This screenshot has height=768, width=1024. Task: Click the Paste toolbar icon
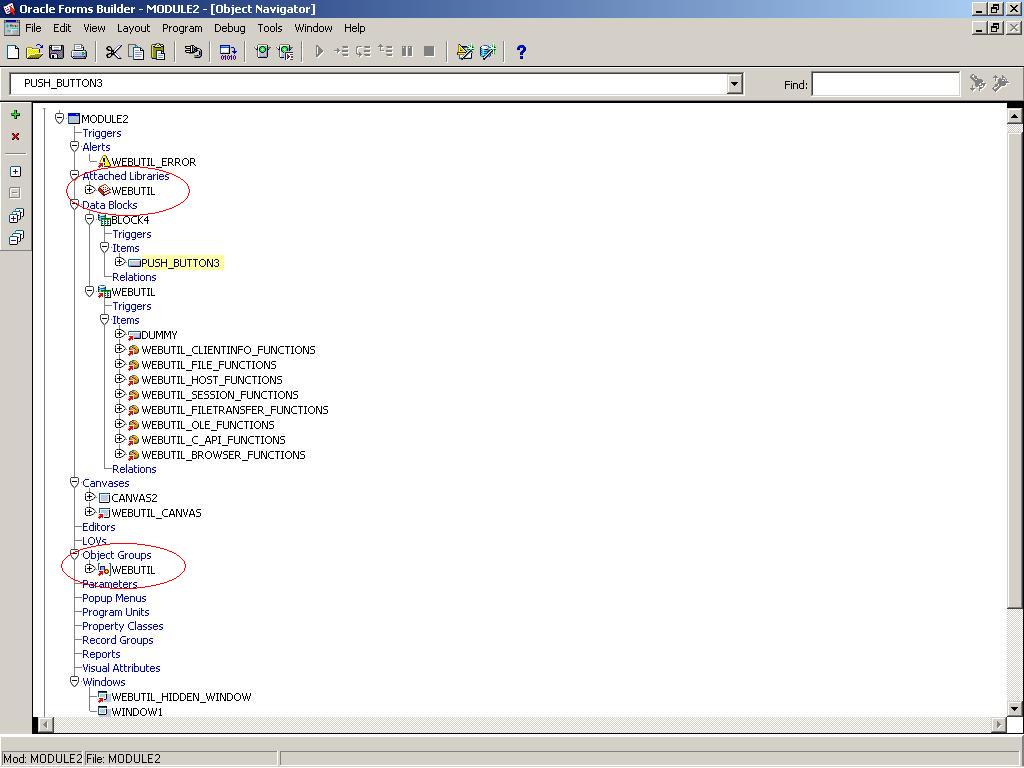coord(158,52)
